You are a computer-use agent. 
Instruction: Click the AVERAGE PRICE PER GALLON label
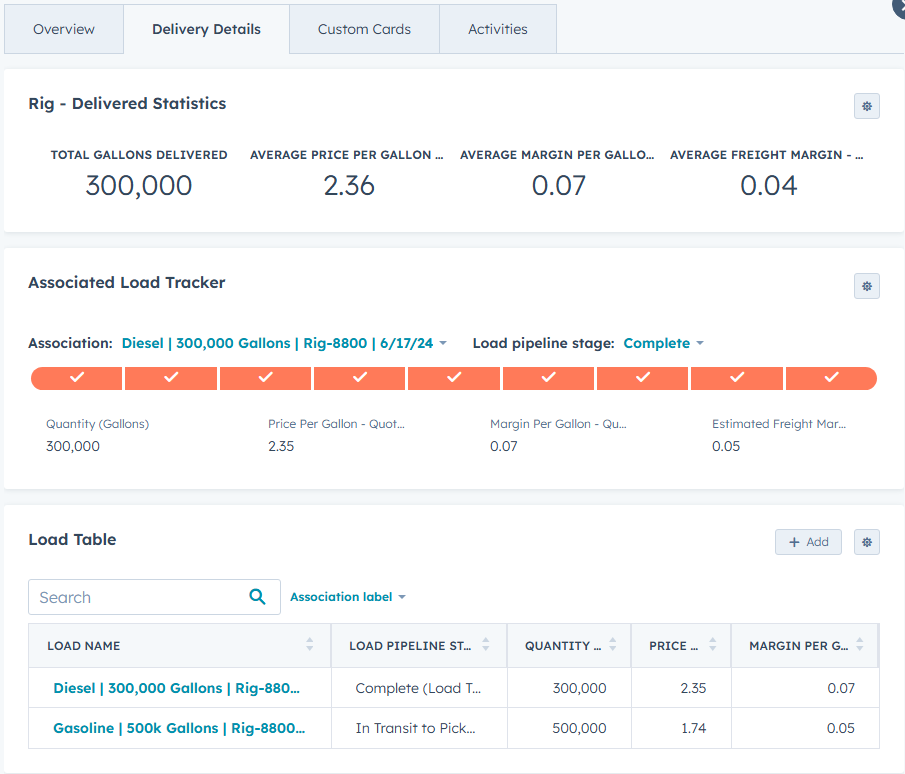click(x=346, y=155)
